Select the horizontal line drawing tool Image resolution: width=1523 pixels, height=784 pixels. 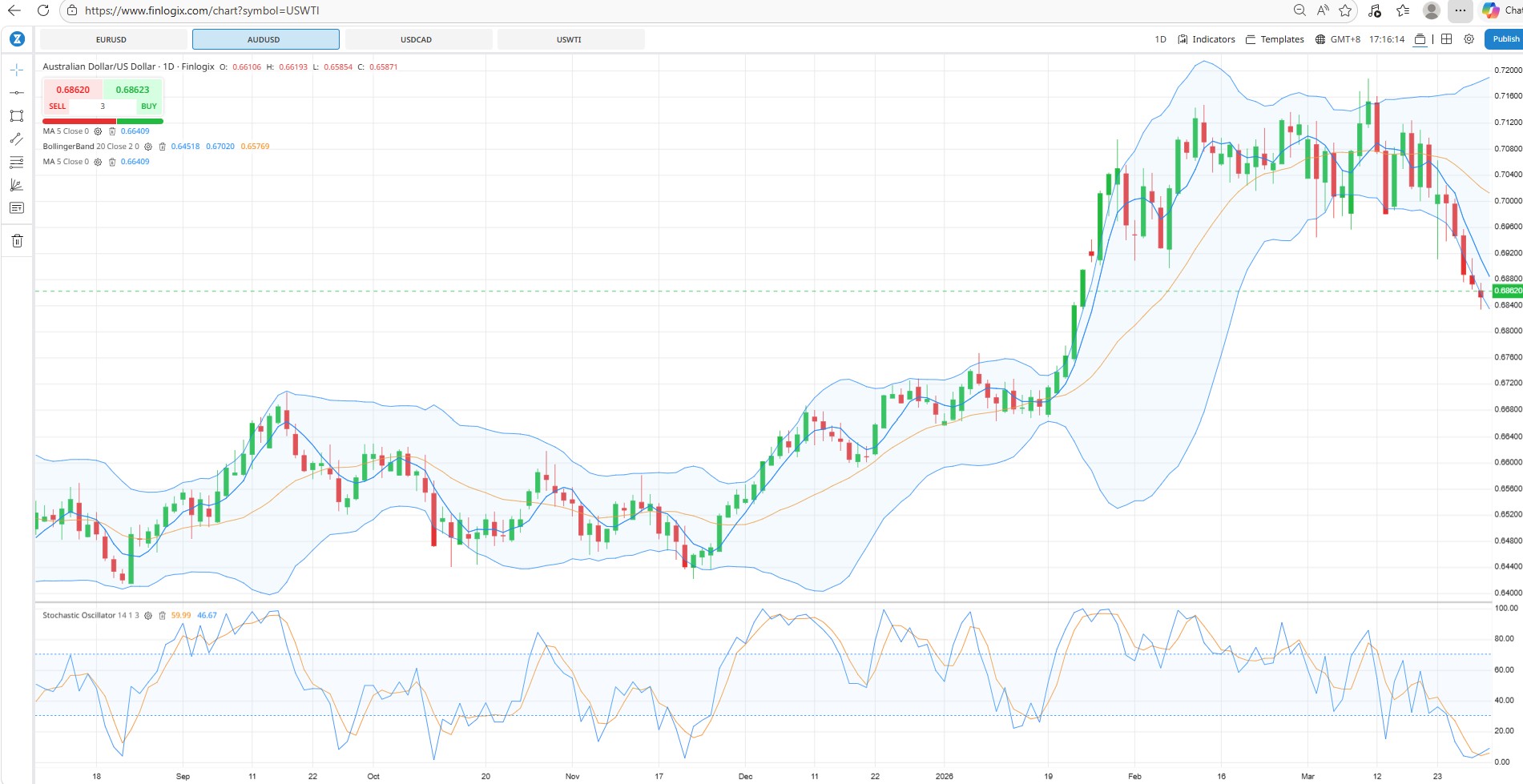[x=17, y=93]
